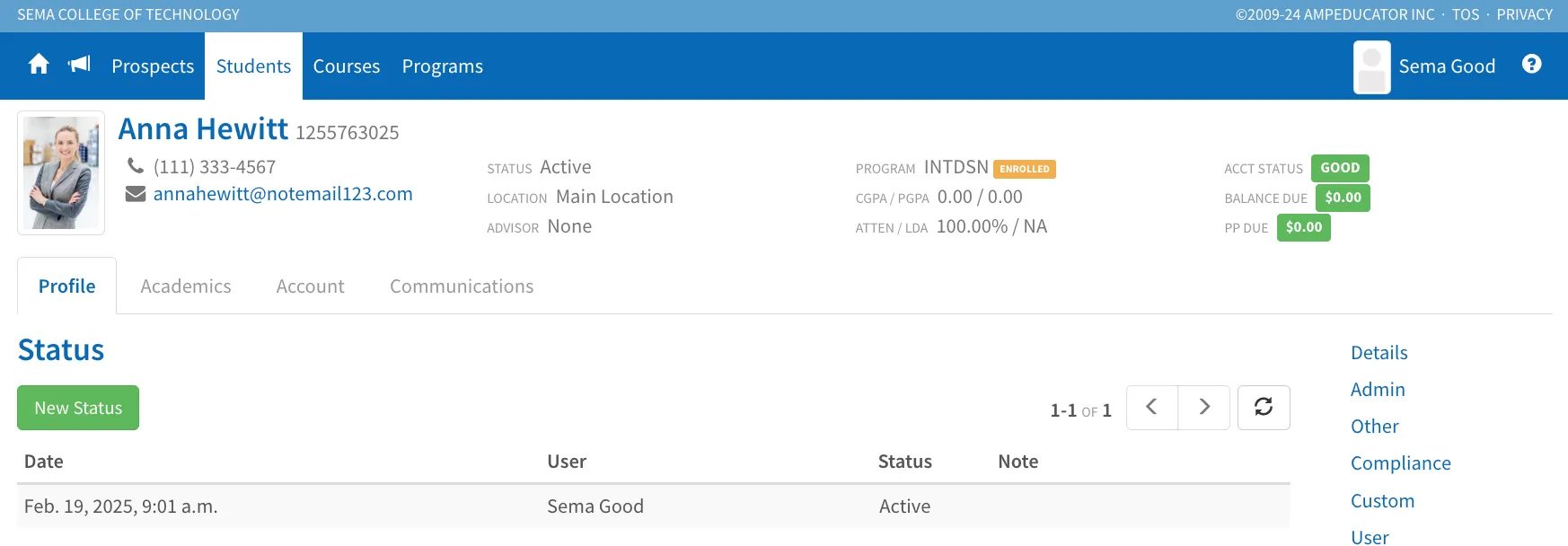Open the Anna Hewitt name link

(204, 129)
